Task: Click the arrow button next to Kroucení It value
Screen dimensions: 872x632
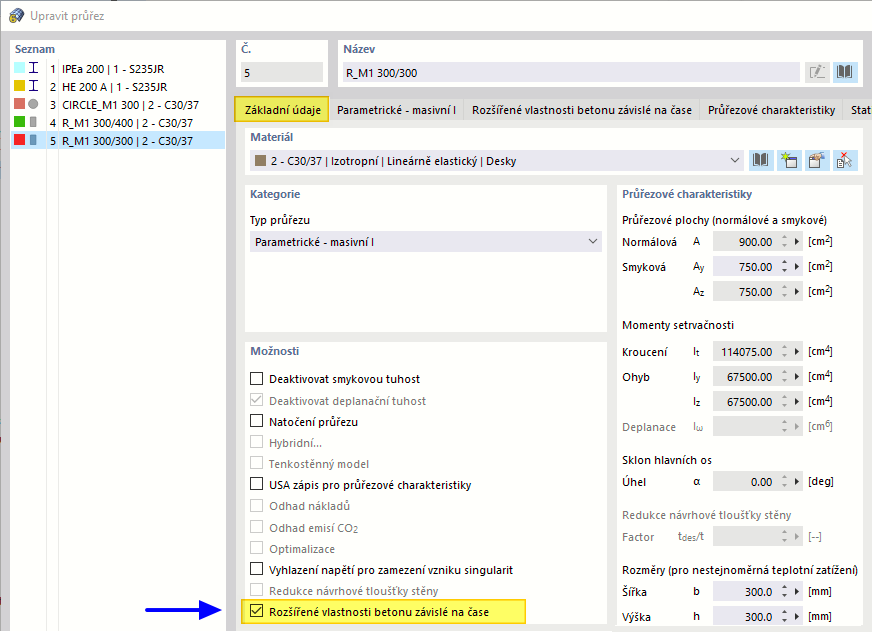Action: (797, 352)
